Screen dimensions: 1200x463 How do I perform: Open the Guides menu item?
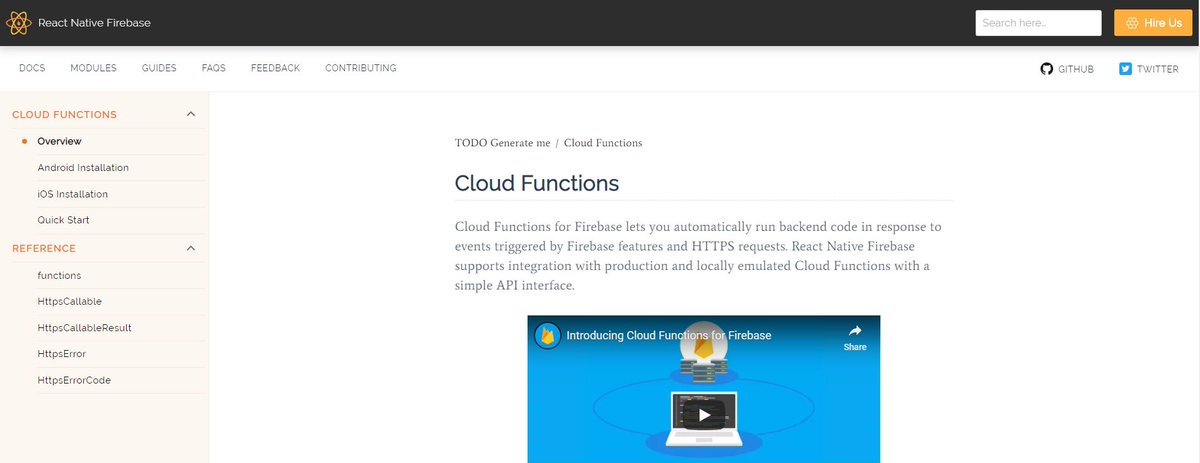[159, 68]
